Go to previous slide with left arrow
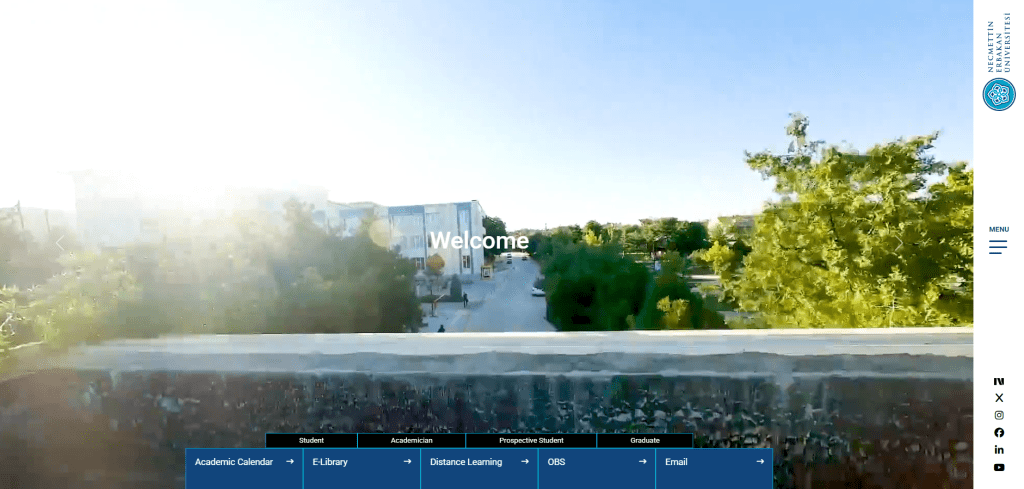Viewport: 1024px width, 489px height. pyautogui.click(x=60, y=242)
